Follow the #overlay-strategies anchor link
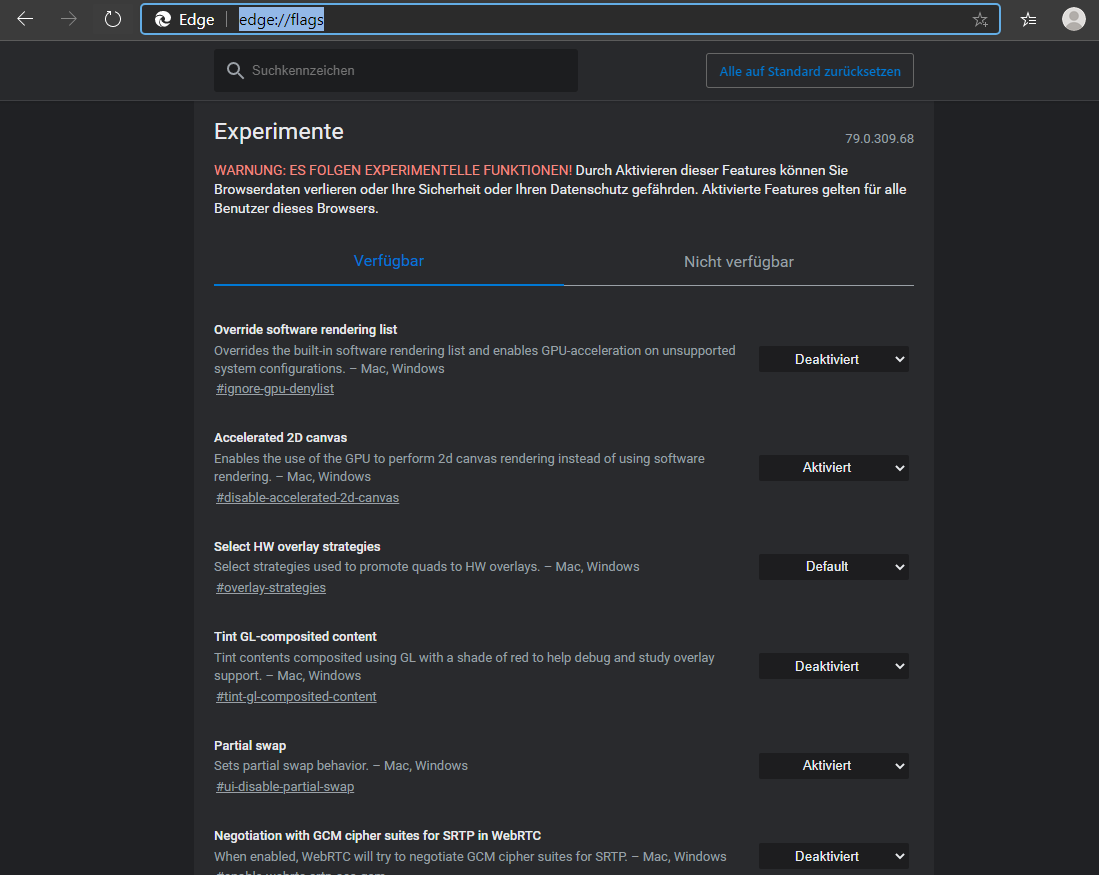The height and width of the screenshot is (875, 1099). click(271, 588)
